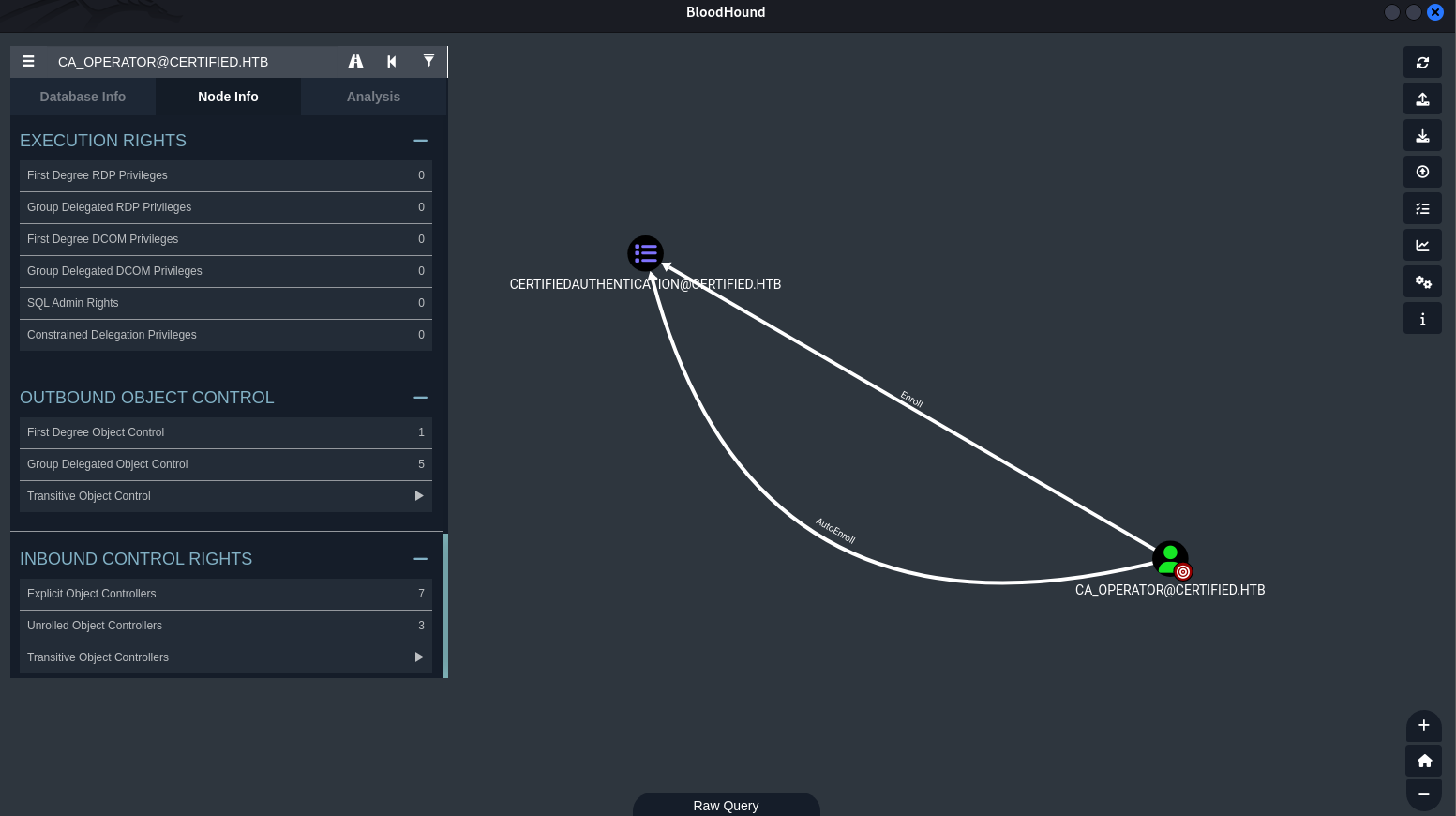Click the back step icon in search bar
This screenshot has height=816, width=1456.
click(392, 62)
